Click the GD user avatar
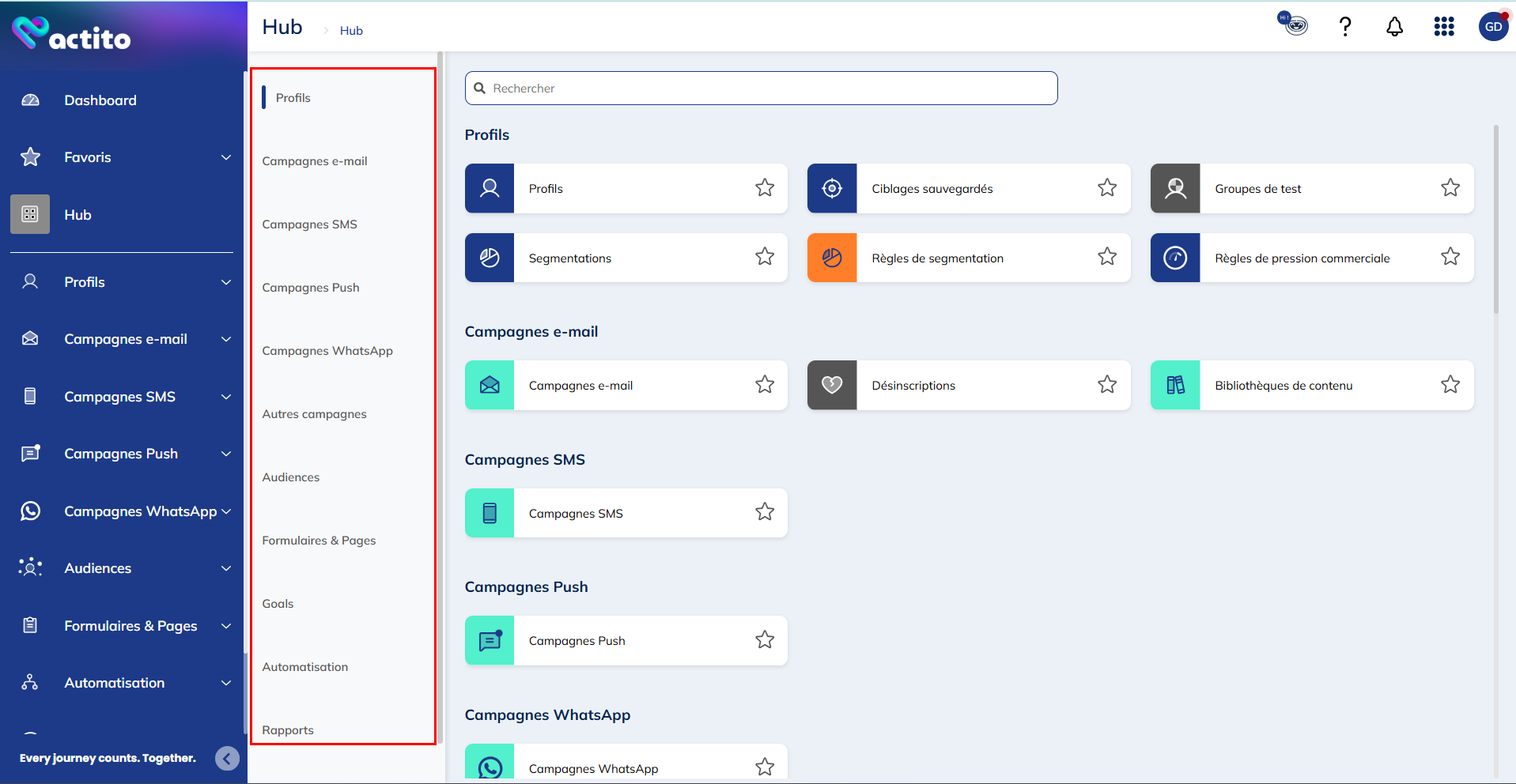This screenshot has width=1516, height=784. click(x=1492, y=27)
